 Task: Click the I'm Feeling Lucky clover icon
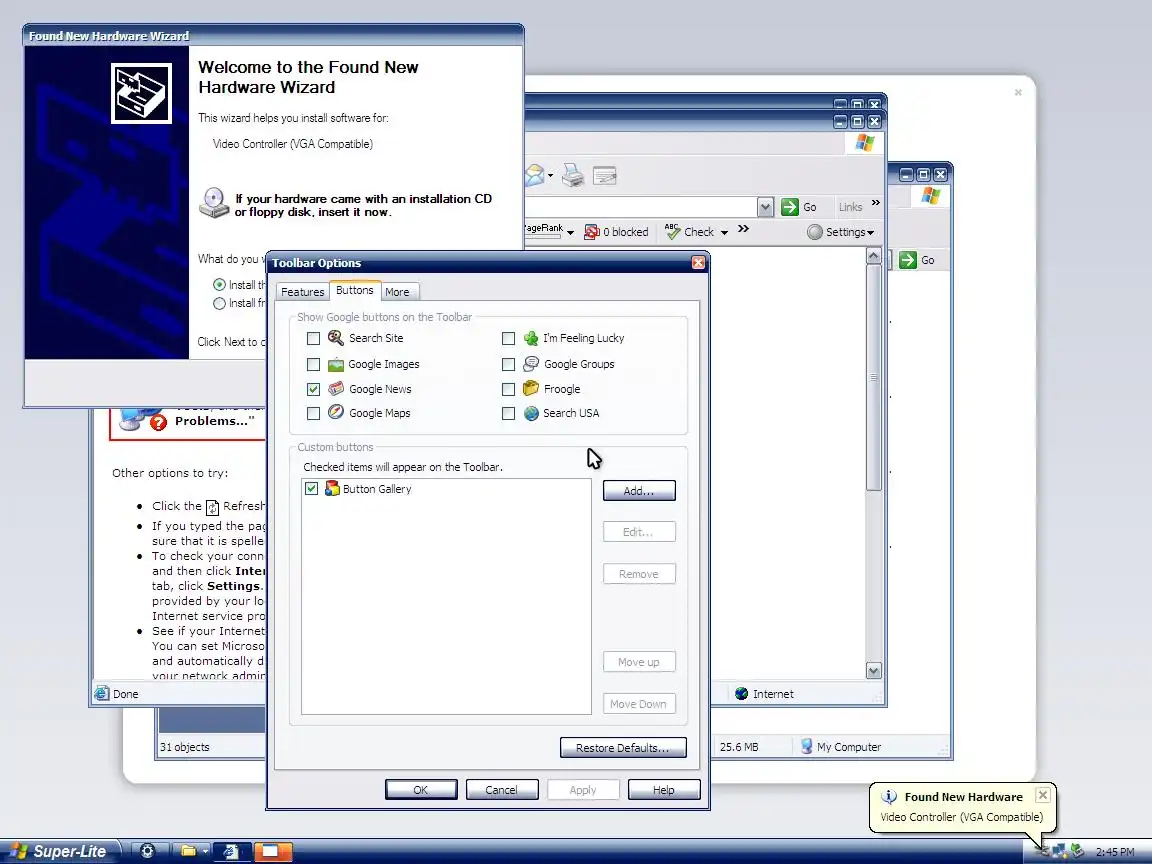point(530,338)
